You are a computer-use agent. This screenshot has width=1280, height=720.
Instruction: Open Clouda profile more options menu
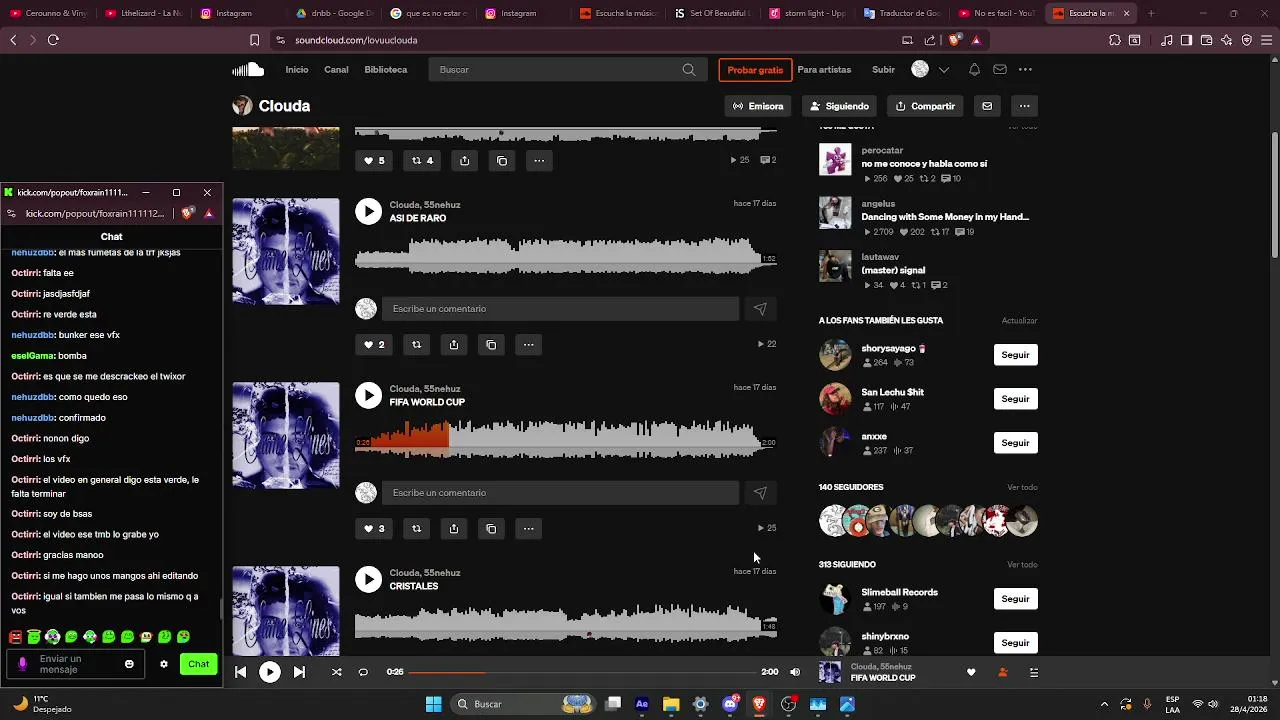pyautogui.click(x=1024, y=106)
